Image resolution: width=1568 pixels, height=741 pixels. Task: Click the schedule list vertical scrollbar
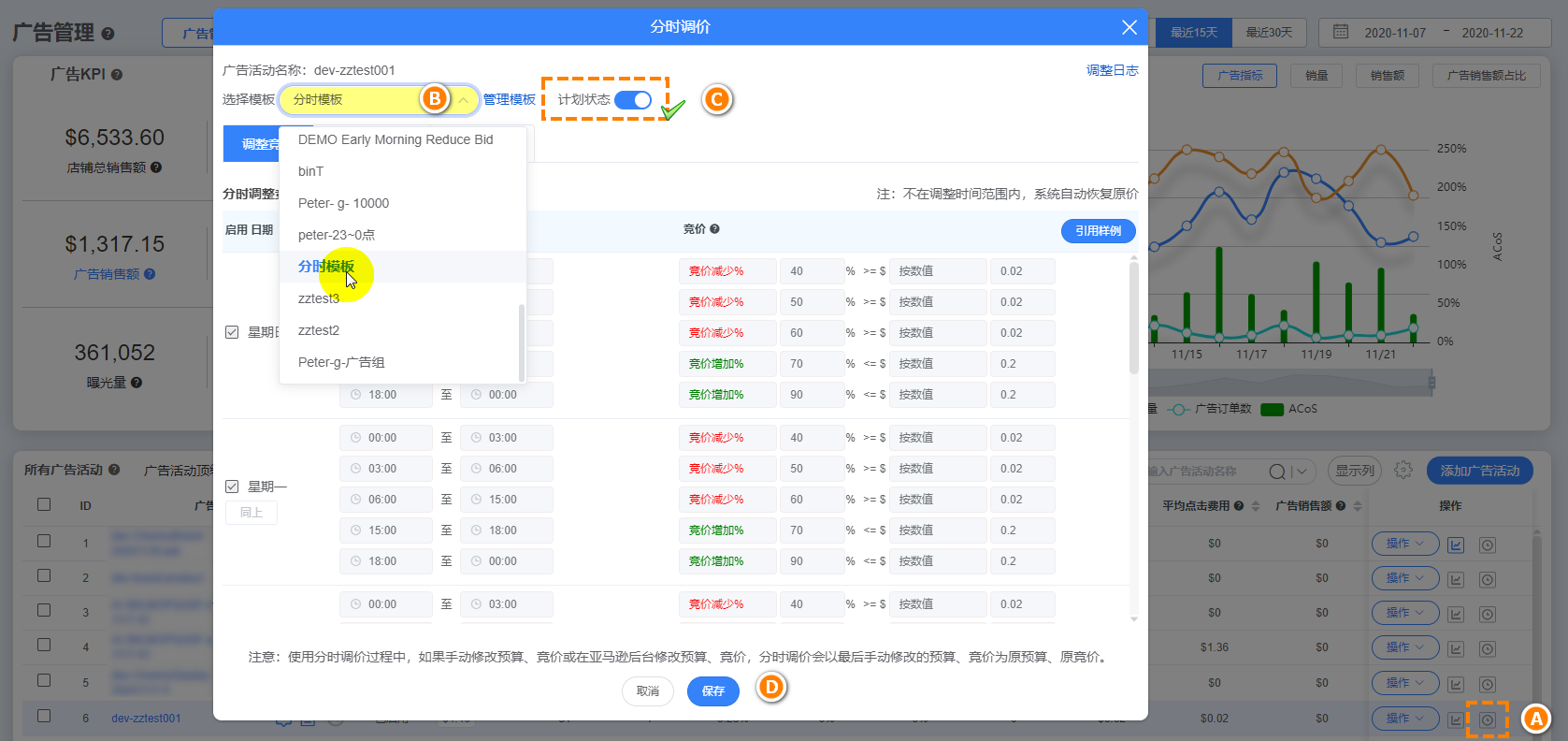[x=1134, y=318]
